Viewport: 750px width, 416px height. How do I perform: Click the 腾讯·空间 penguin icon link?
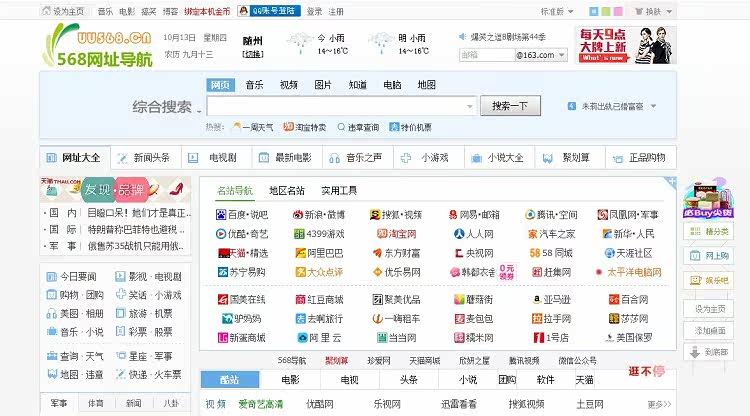[529, 214]
